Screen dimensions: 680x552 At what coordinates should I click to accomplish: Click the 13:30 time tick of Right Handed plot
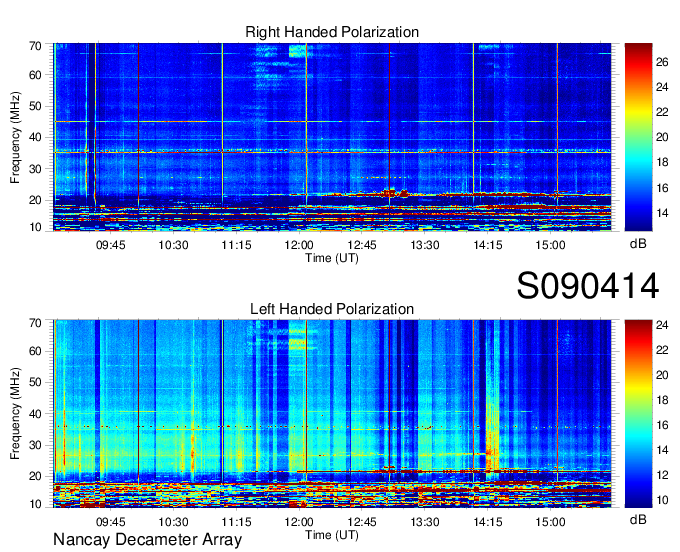[425, 245]
